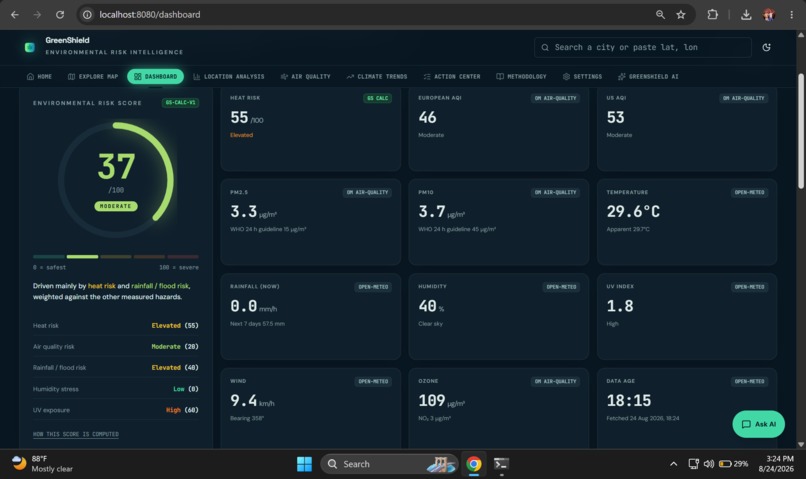Go back with the browser back arrow
The height and width of the screenshot is (479, 806).
(15, 15)
